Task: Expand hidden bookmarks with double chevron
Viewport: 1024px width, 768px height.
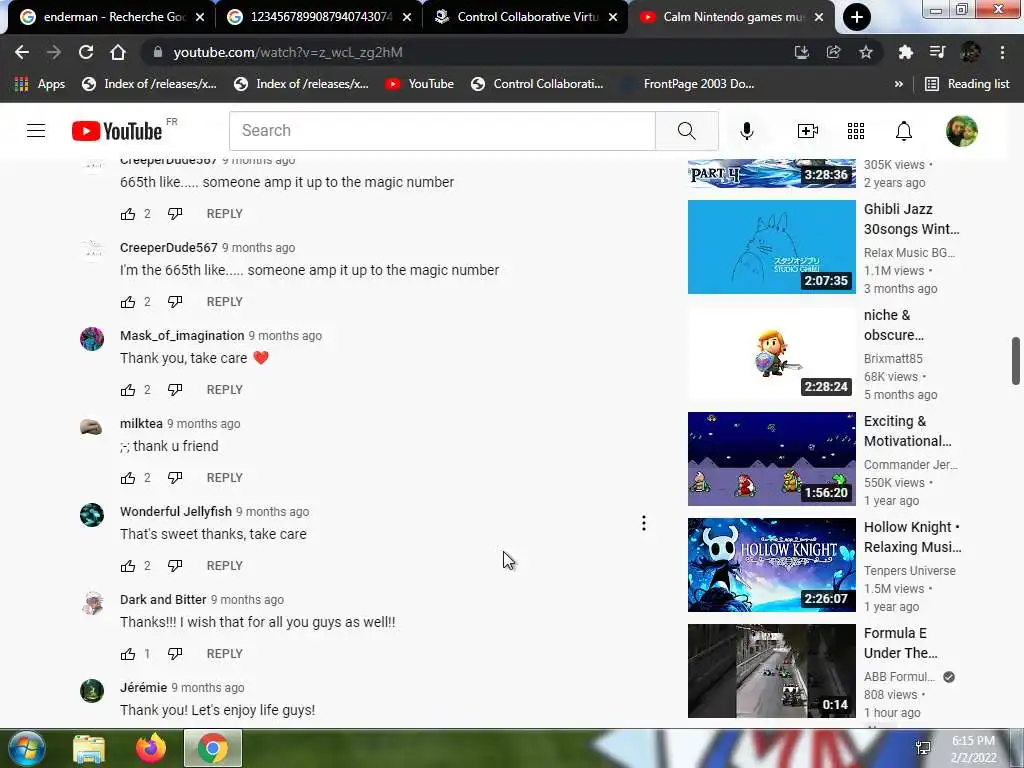Action: [x=899, y=84]
